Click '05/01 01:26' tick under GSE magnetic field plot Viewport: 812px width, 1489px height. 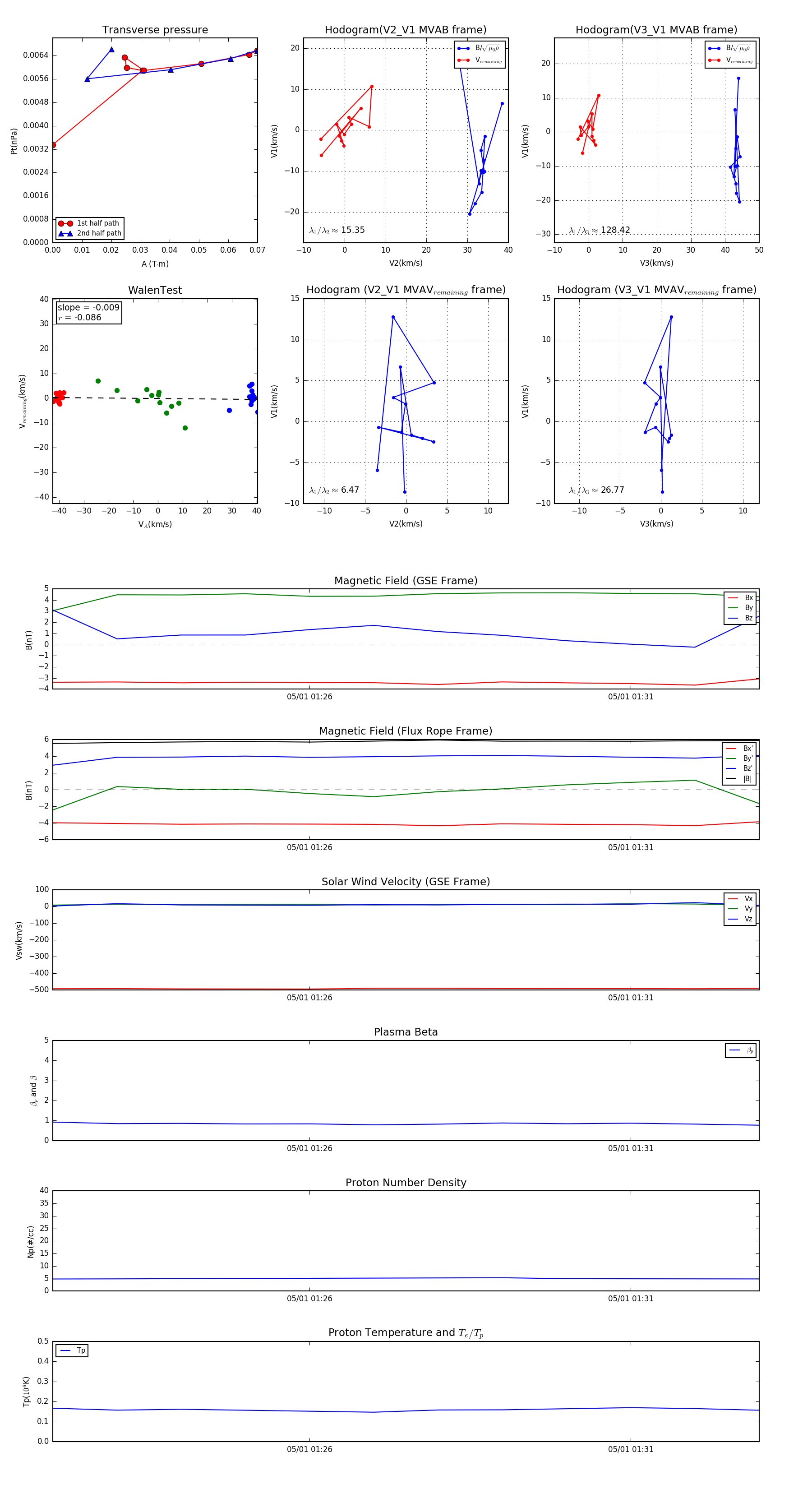[x=309, y=697]
